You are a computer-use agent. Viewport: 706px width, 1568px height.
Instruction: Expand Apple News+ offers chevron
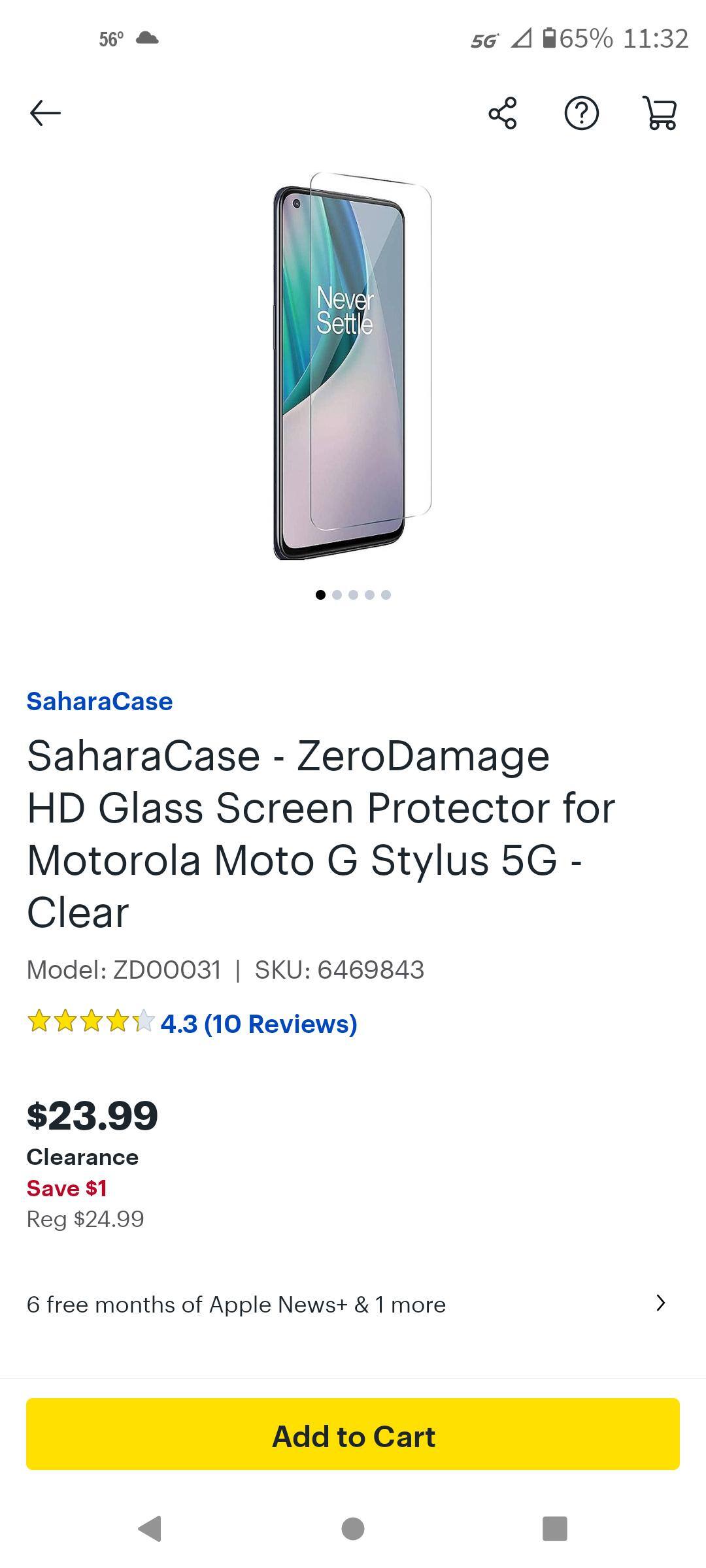point(660,1303)
